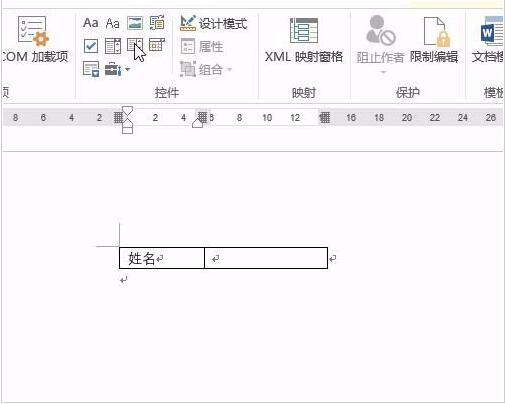This screenshot has width=505, height=404.
Task: Insert a combo box content control
Action: point(113,46)
